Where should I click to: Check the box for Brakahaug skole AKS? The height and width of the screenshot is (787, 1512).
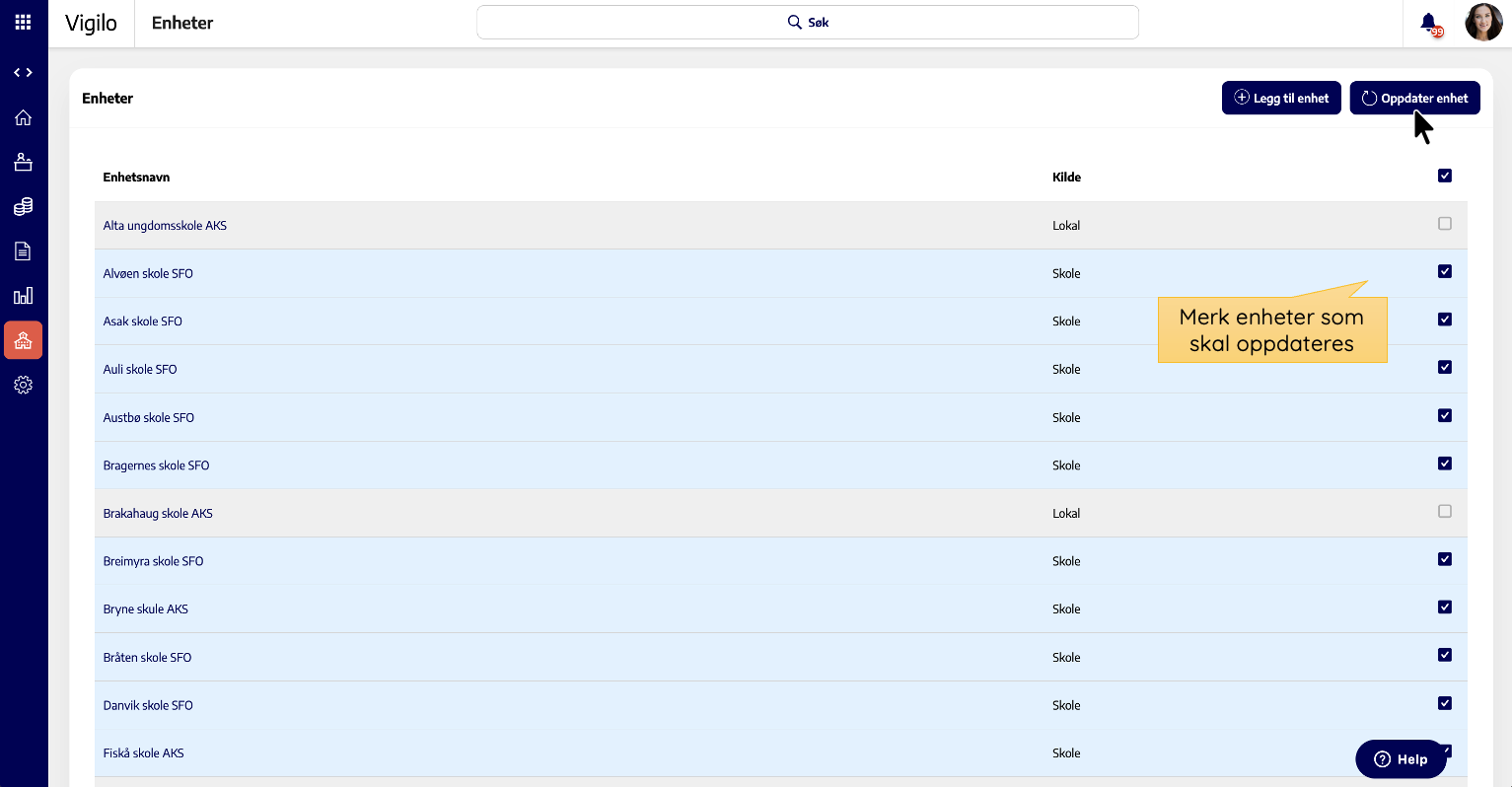(1444, 512)
